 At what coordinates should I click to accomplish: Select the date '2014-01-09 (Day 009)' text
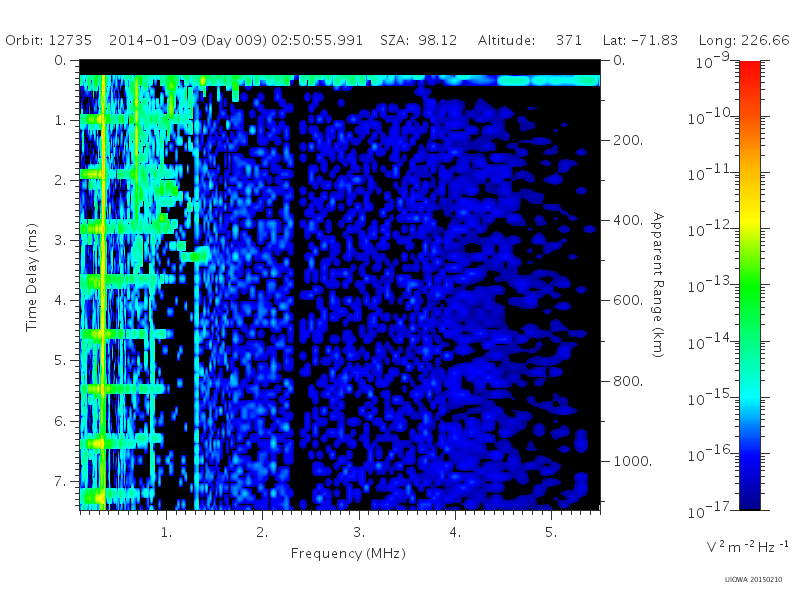pos(188,40)
